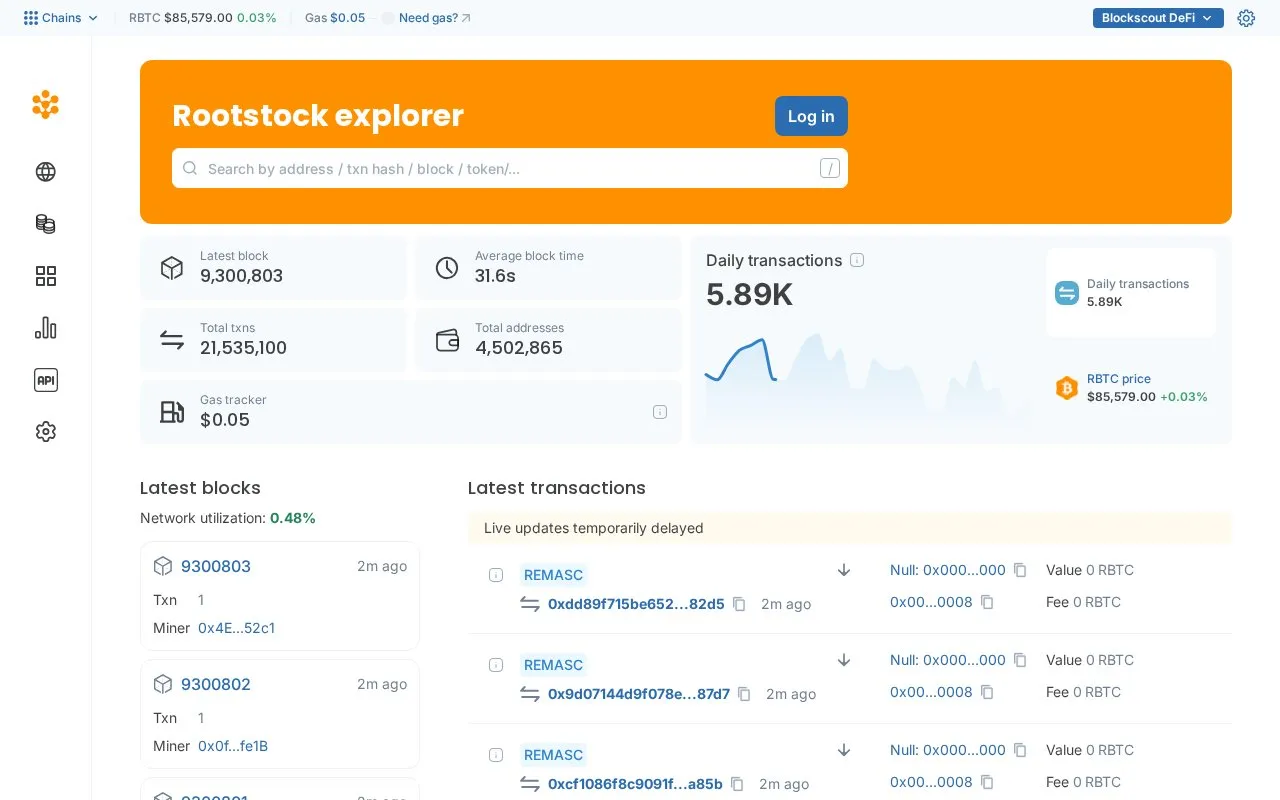Click the Average block time 31.6s stat
The image size is (1280, 800).
548,268
